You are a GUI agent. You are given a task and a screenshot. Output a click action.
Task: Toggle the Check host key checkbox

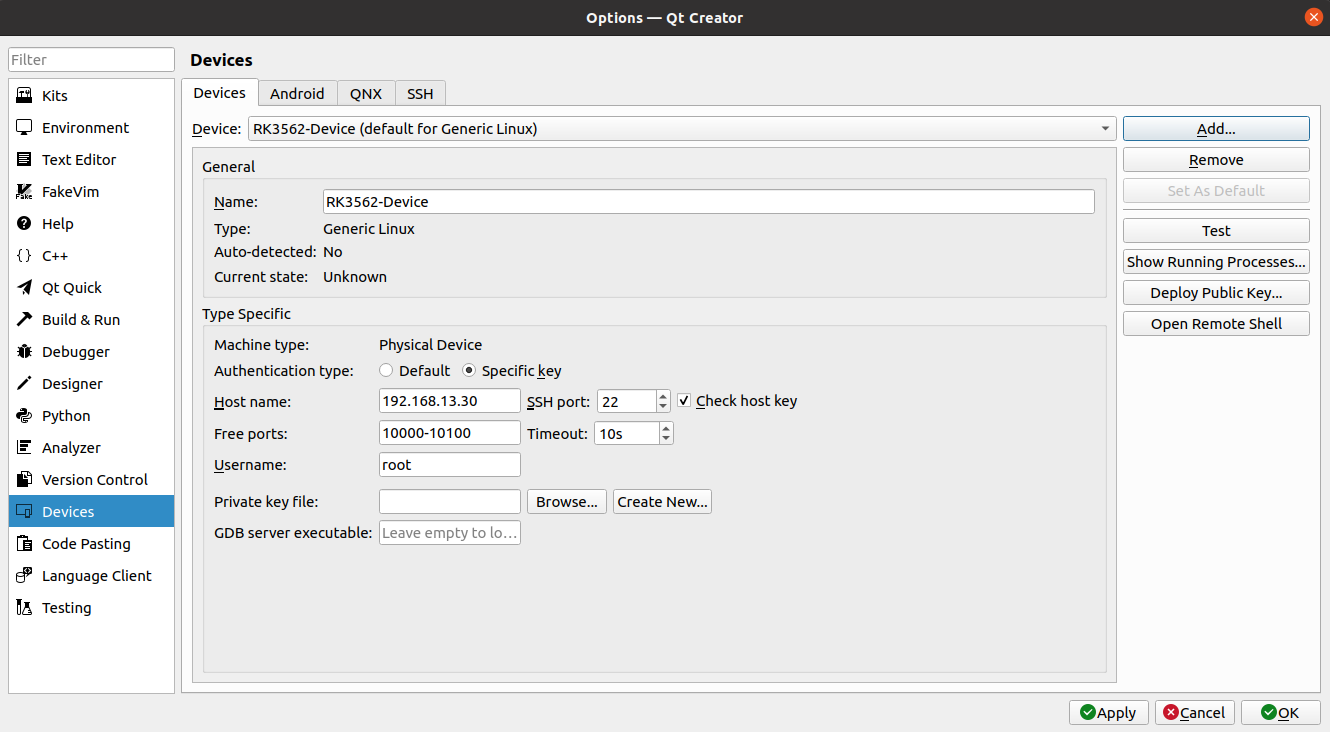coord(684,401)
